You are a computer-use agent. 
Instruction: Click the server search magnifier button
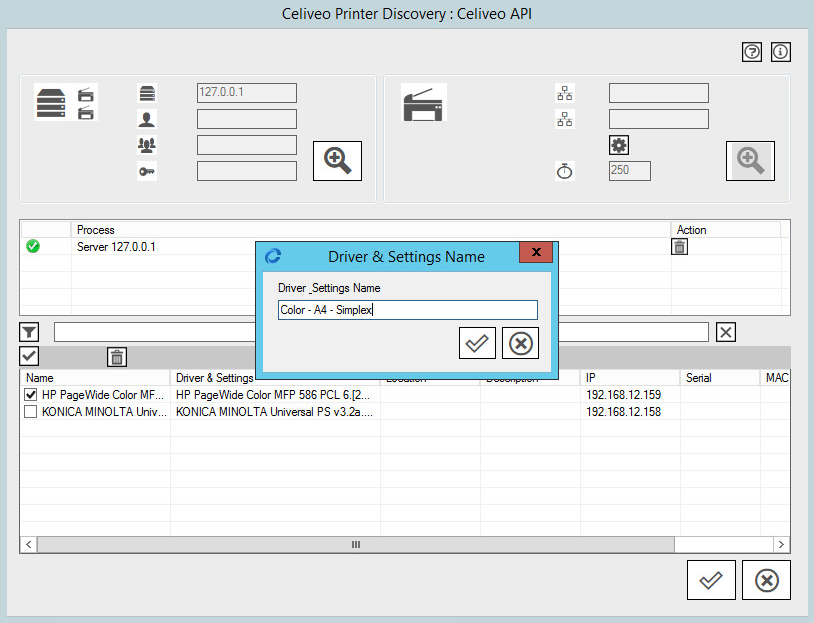point(337,161)
